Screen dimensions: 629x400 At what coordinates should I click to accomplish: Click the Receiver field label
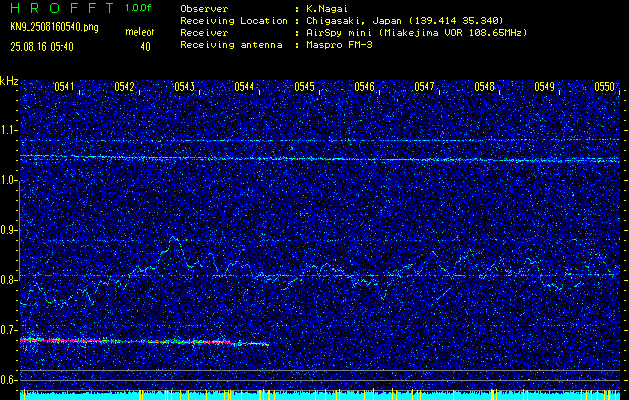(204, 33)
